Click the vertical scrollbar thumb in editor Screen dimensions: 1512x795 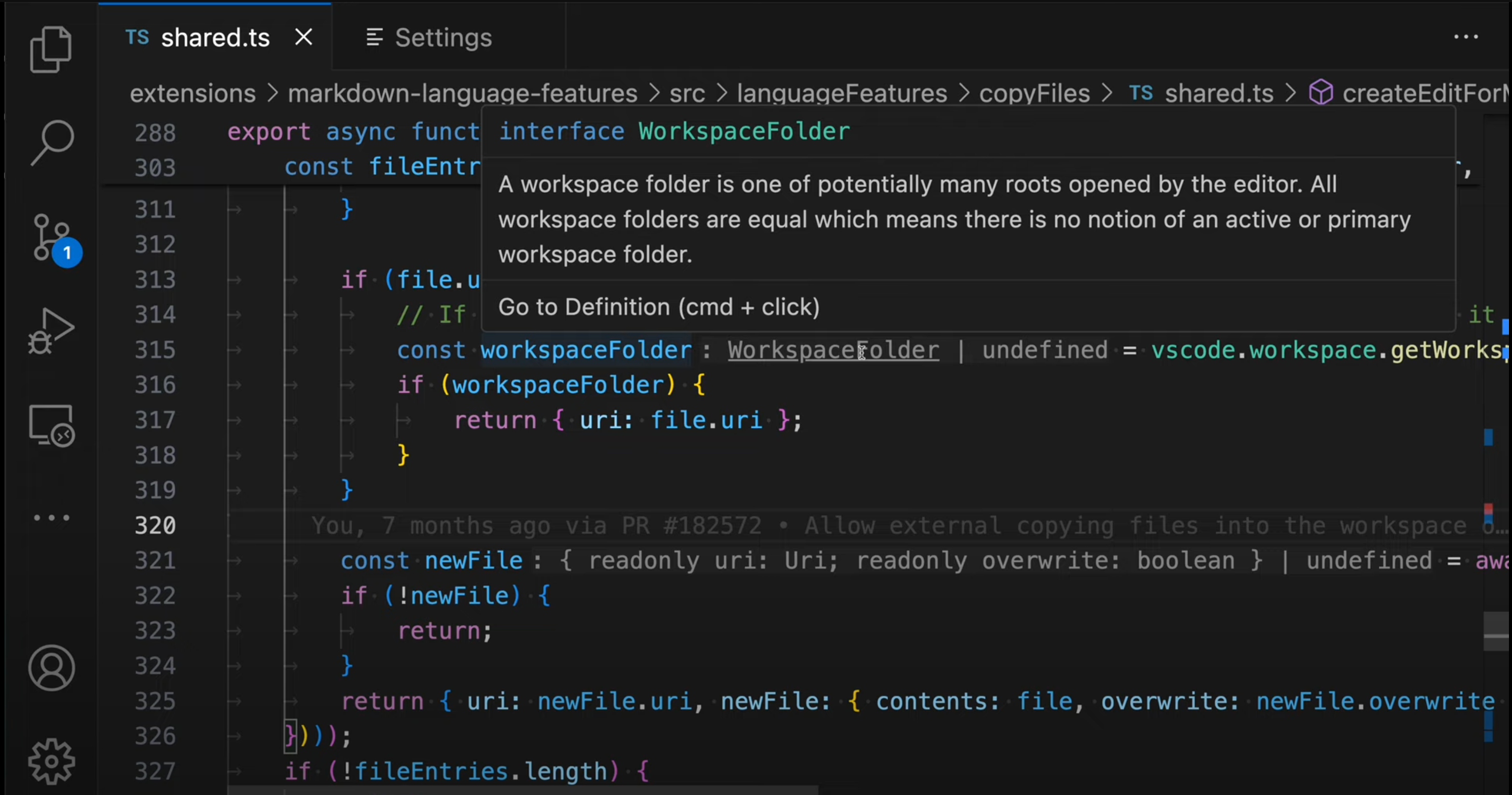tap(1496, 631)
